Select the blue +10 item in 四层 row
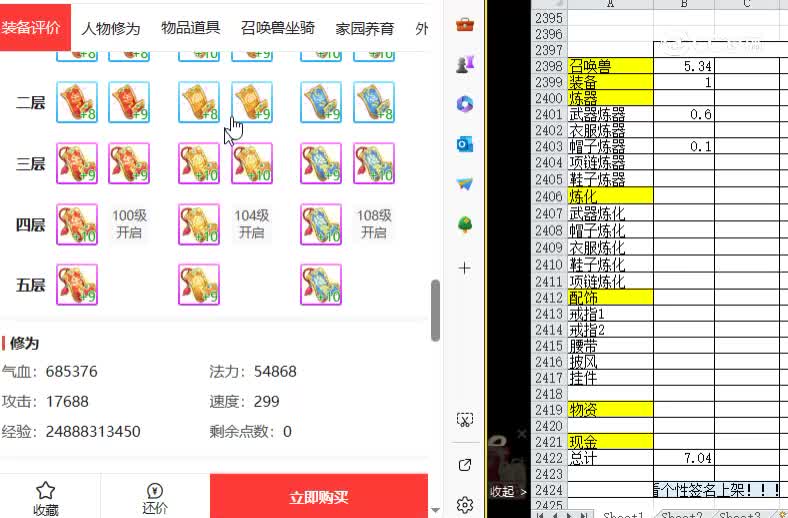The height and width of the screenshot is (518, 788). [x=321, y=224]
